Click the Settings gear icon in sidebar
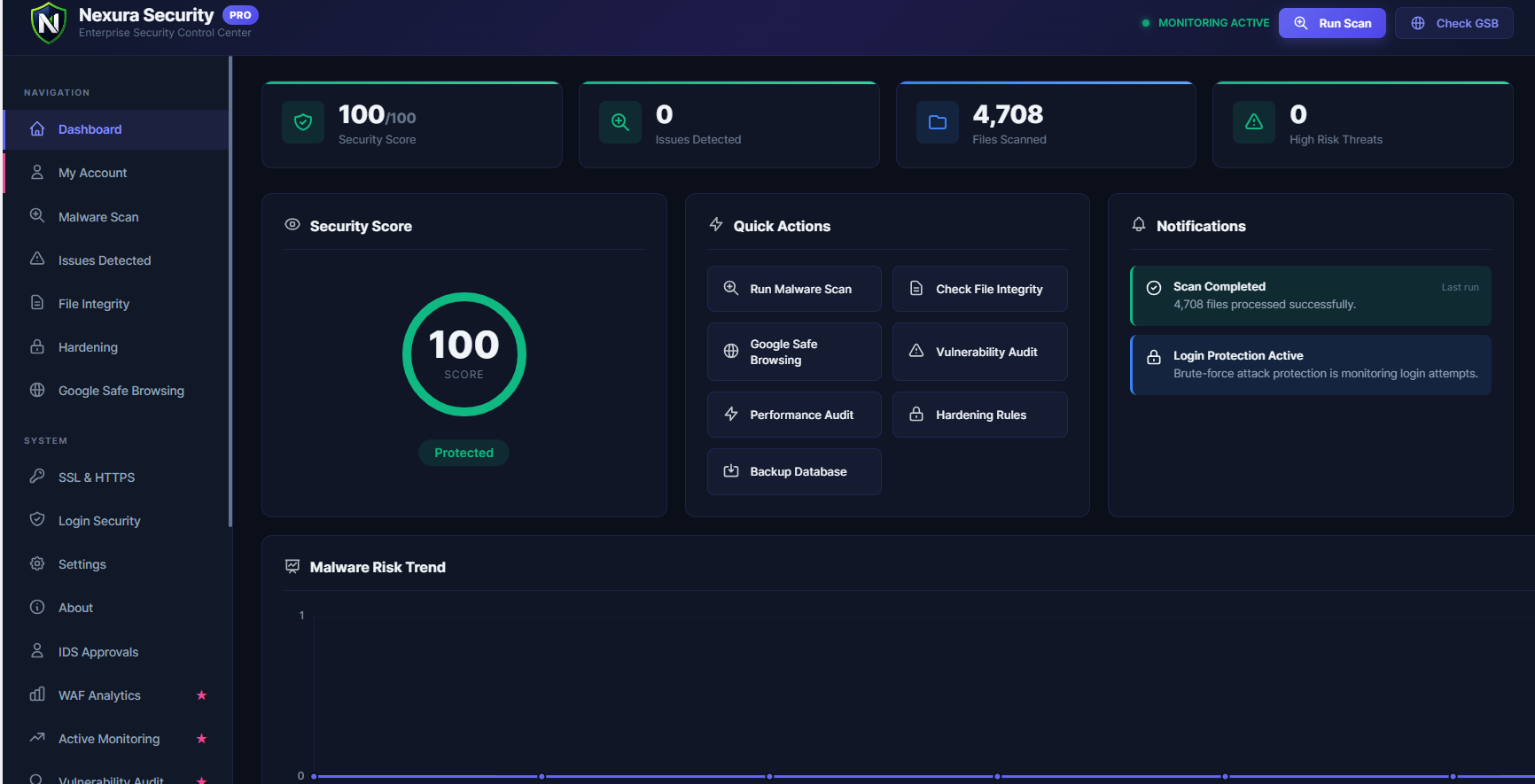Screen dimensions: 1535x784 [37, 563]
